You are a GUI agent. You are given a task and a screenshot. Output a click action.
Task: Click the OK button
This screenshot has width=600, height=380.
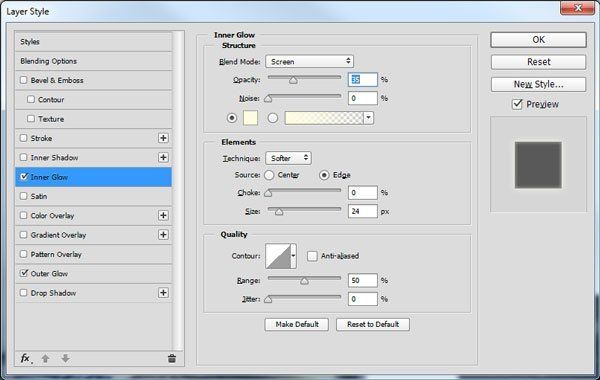click(x=538, y=40)
